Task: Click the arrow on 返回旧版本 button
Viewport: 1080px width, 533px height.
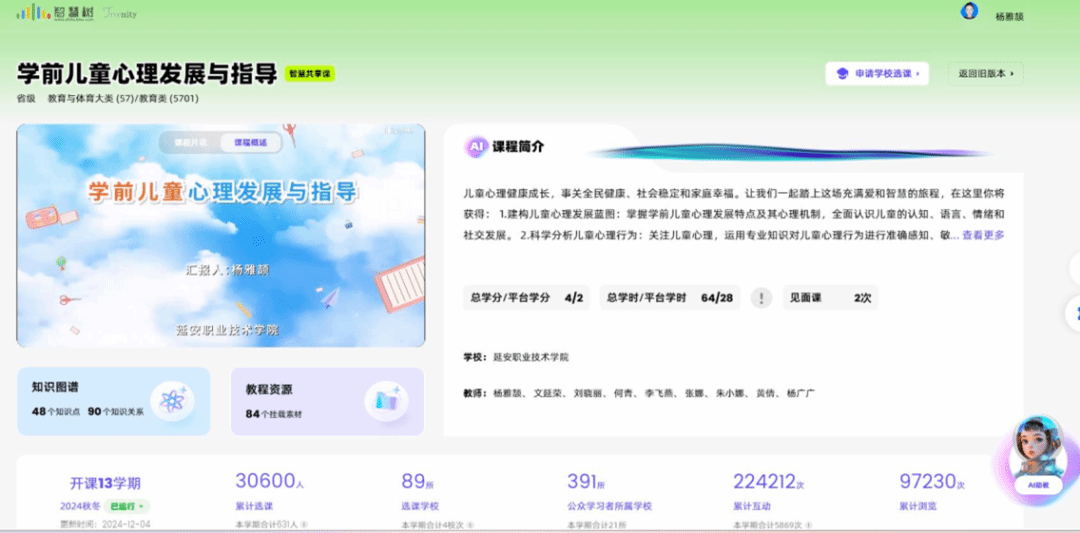Action: click(1012, 74)
